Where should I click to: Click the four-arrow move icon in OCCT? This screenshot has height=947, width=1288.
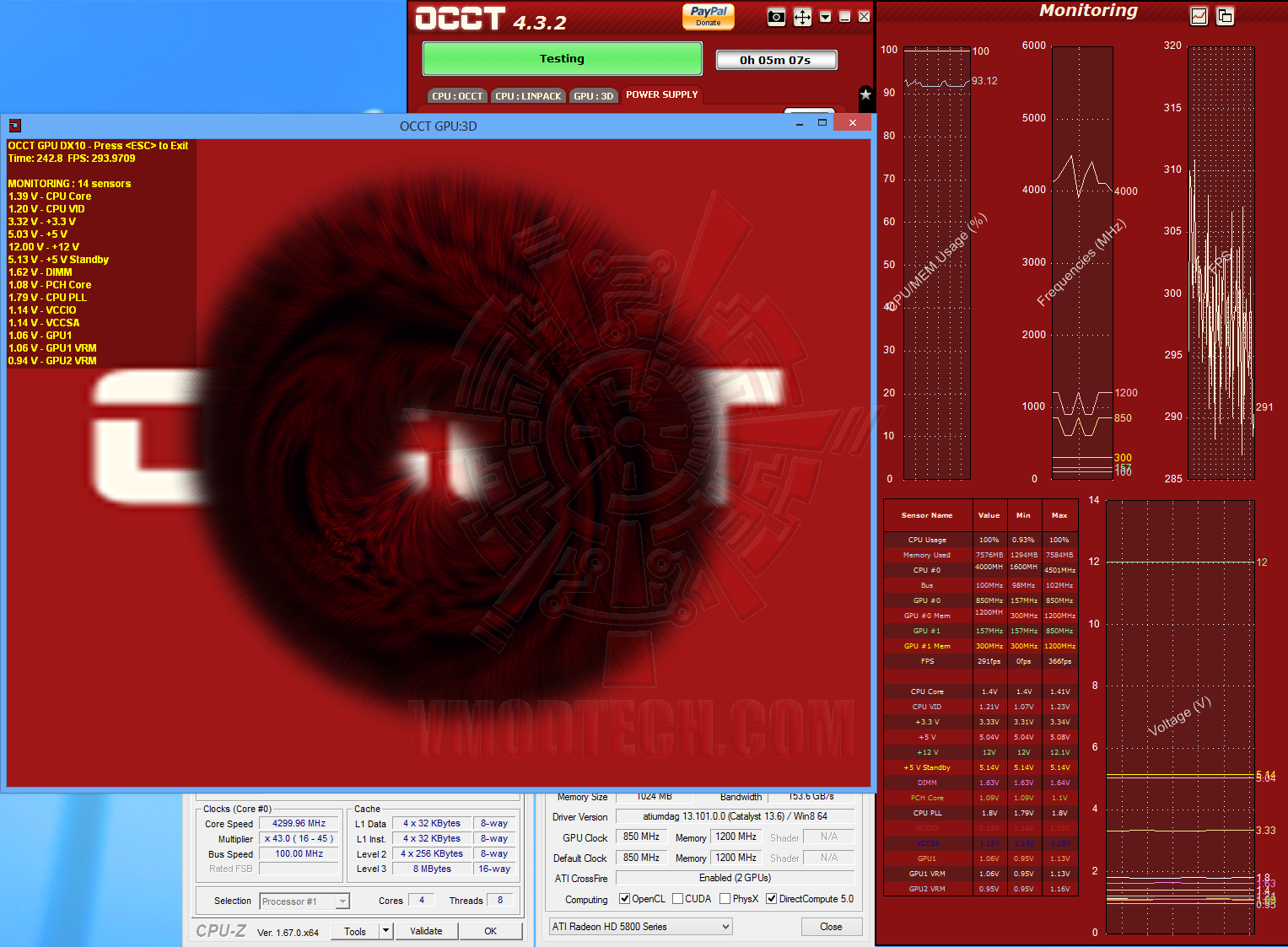802,17
